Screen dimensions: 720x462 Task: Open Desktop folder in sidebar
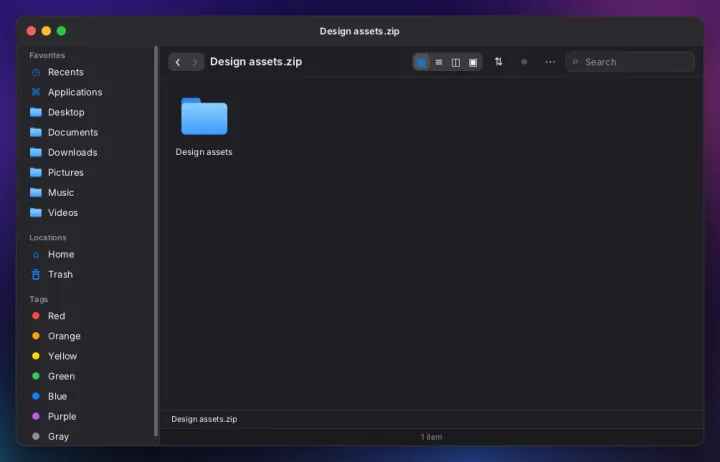[89, 113]
